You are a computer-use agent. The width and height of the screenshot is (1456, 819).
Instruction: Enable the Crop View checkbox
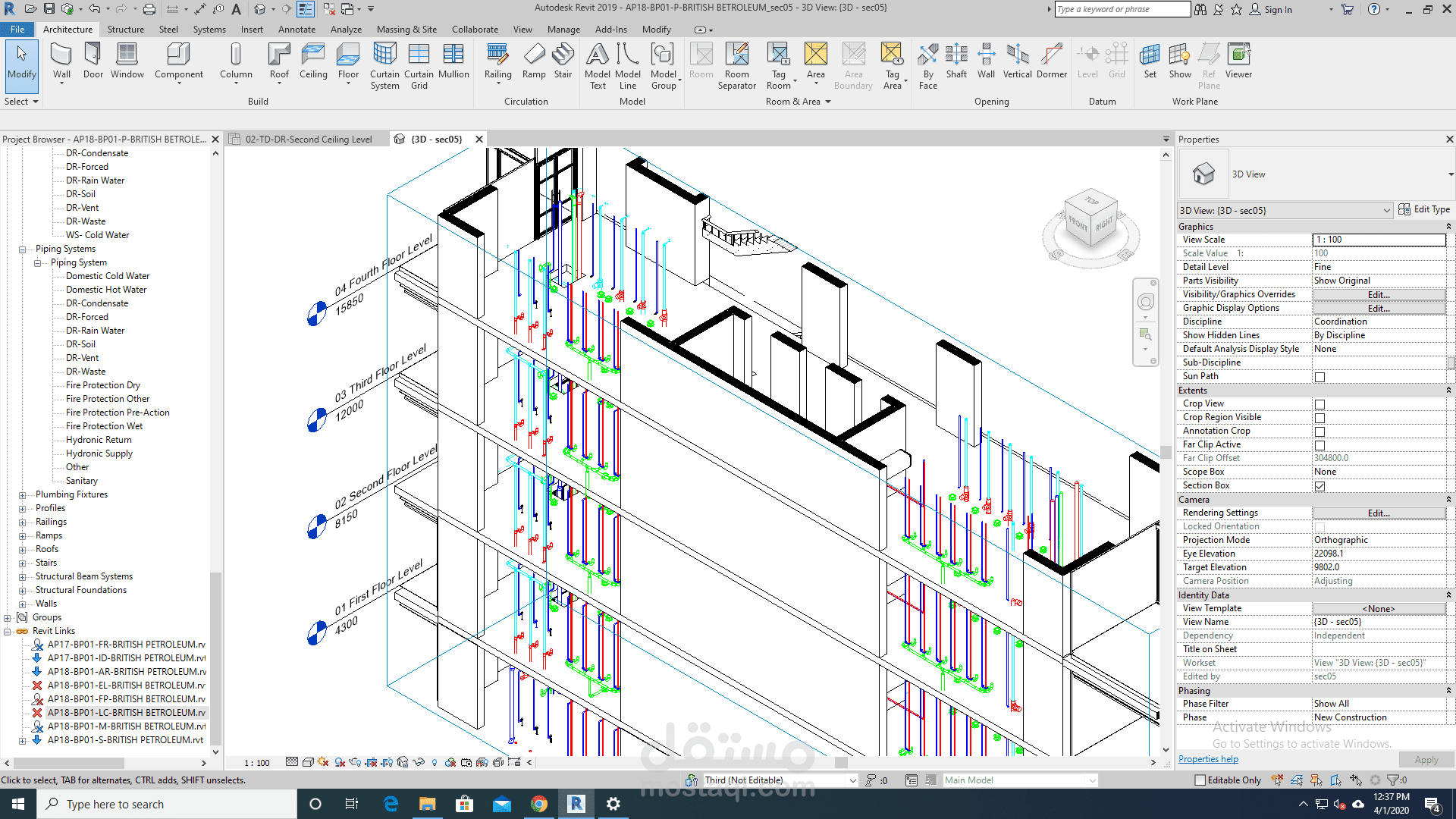(1319, 404)
